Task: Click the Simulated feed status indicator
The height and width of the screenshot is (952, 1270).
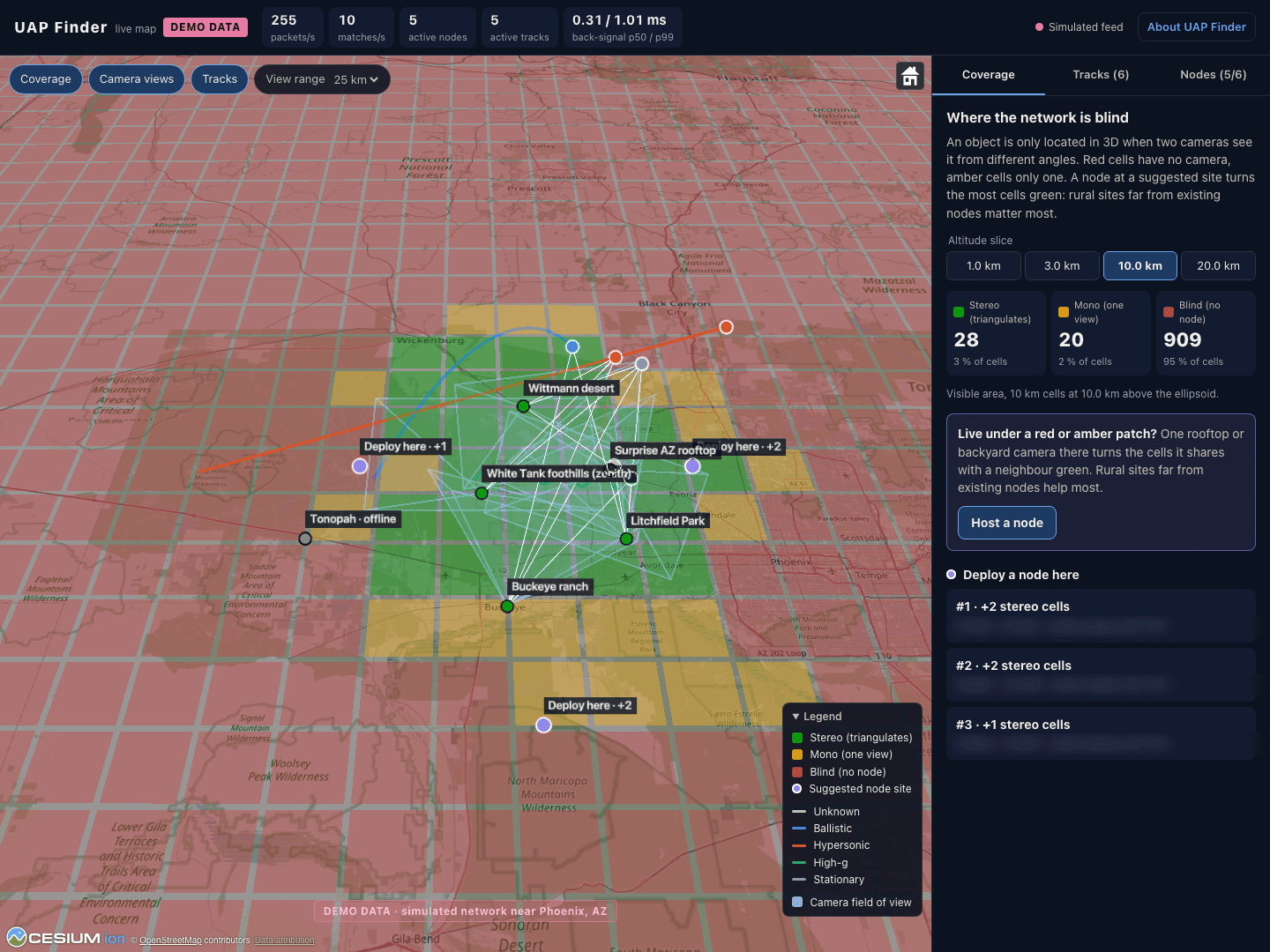Action: 1079,27
